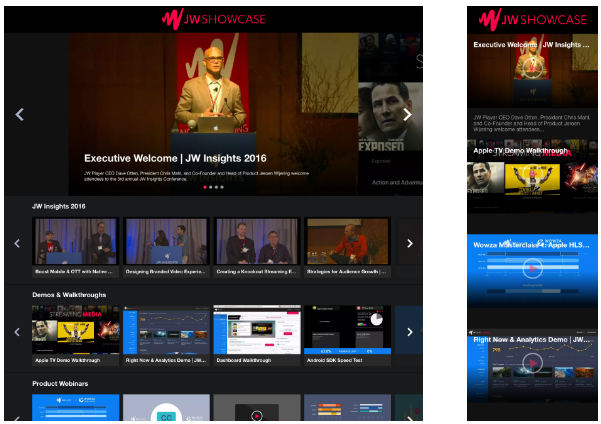Open the CC captions webinar thumbnail
Image resolution: width=601 pixels, height=424 pixels.
coord(166,408)
